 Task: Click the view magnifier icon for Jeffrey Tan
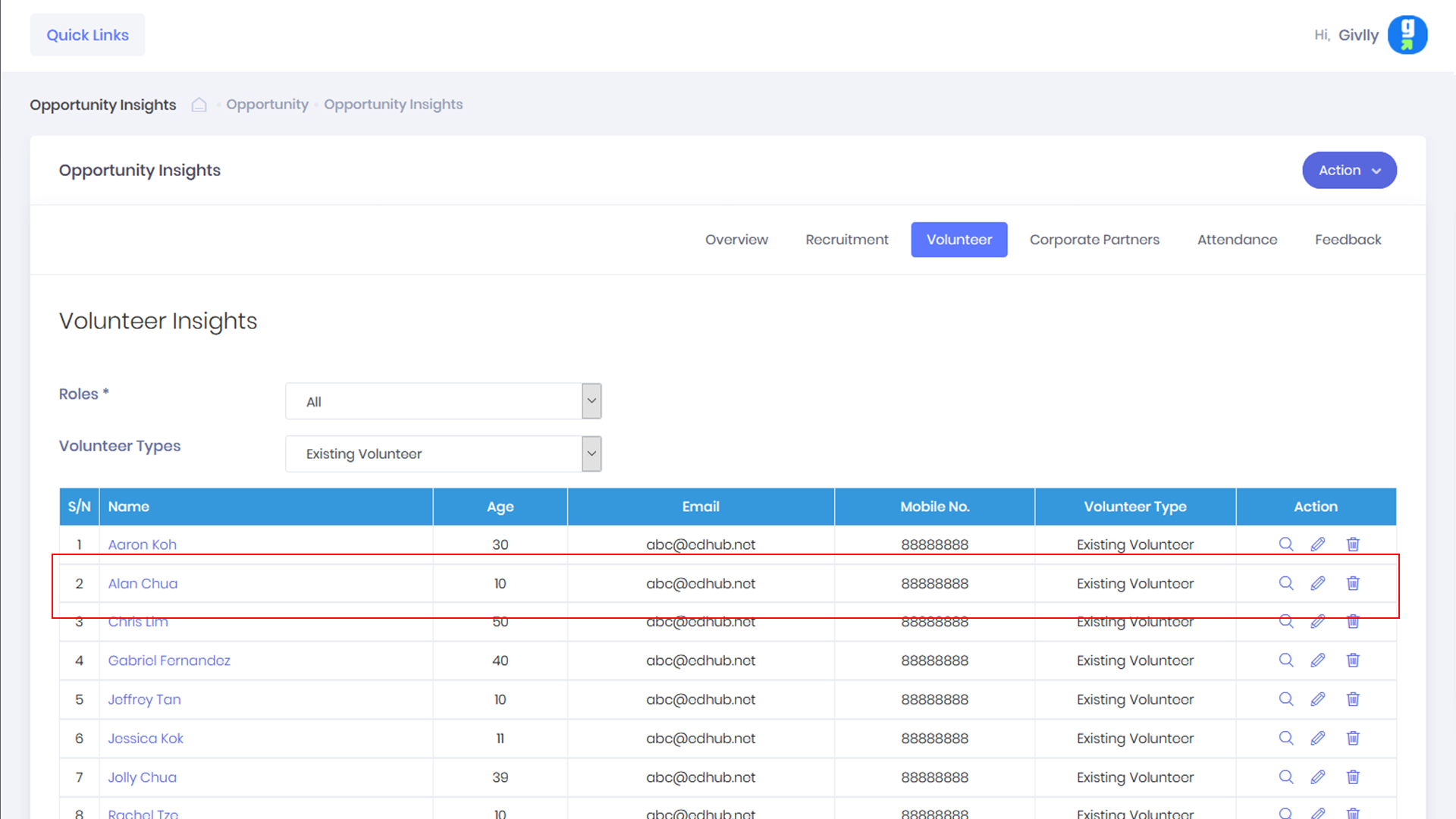click(1286, 699)
